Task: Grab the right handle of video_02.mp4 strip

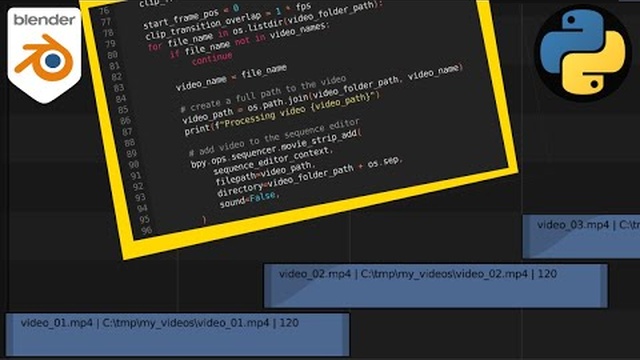Action: click(604, 286)
